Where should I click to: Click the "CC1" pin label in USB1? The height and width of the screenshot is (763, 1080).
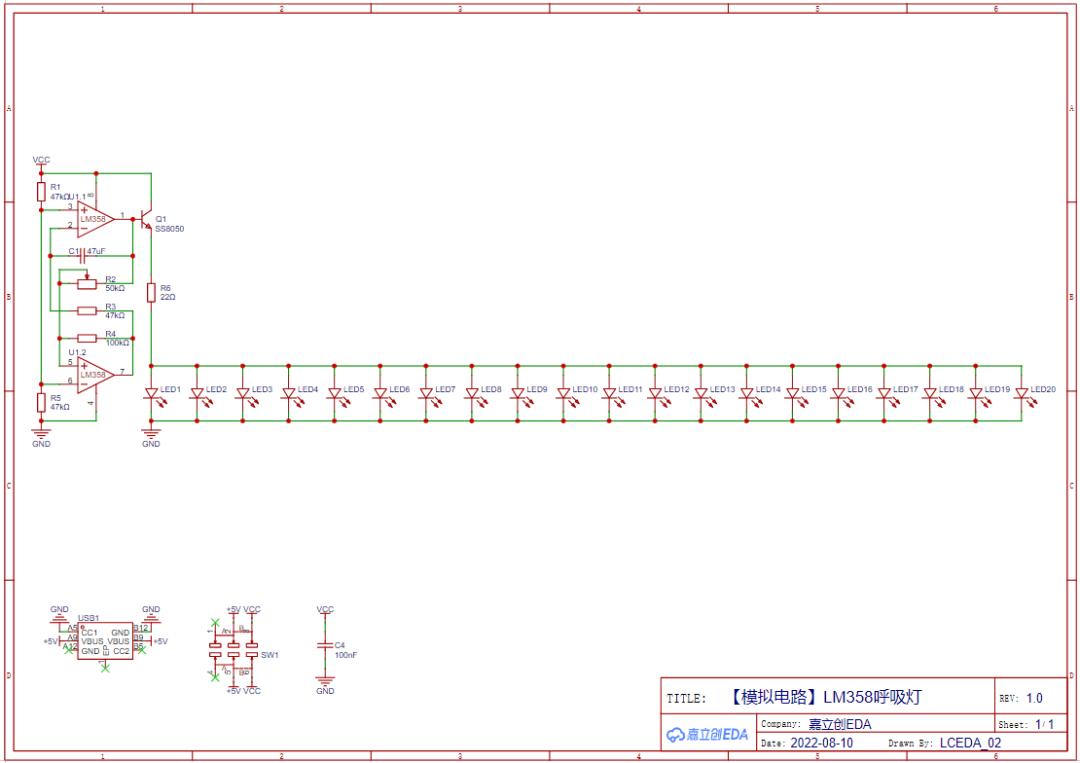(90, 632)
